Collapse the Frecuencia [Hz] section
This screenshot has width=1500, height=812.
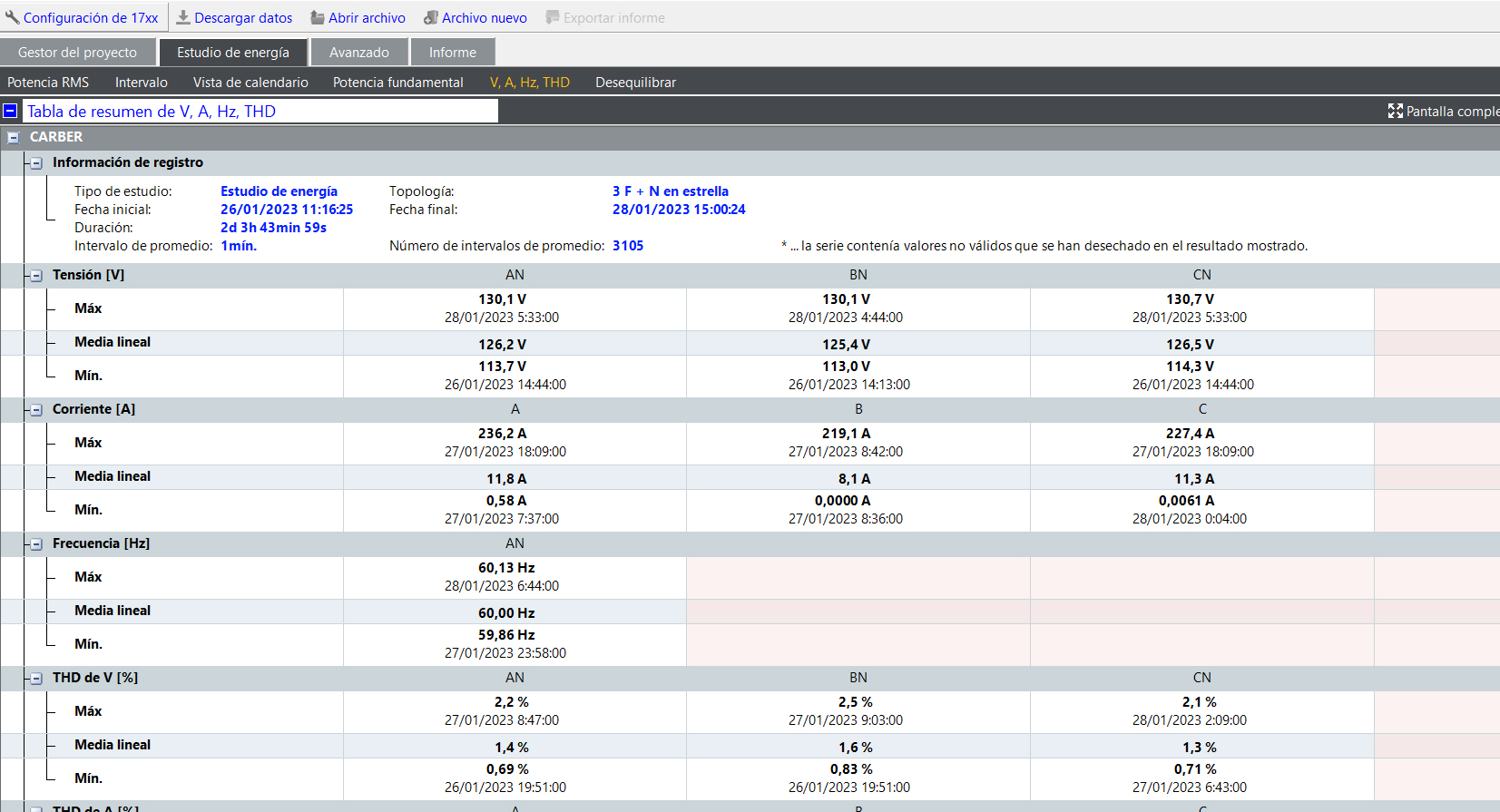[x=36, y=544]
